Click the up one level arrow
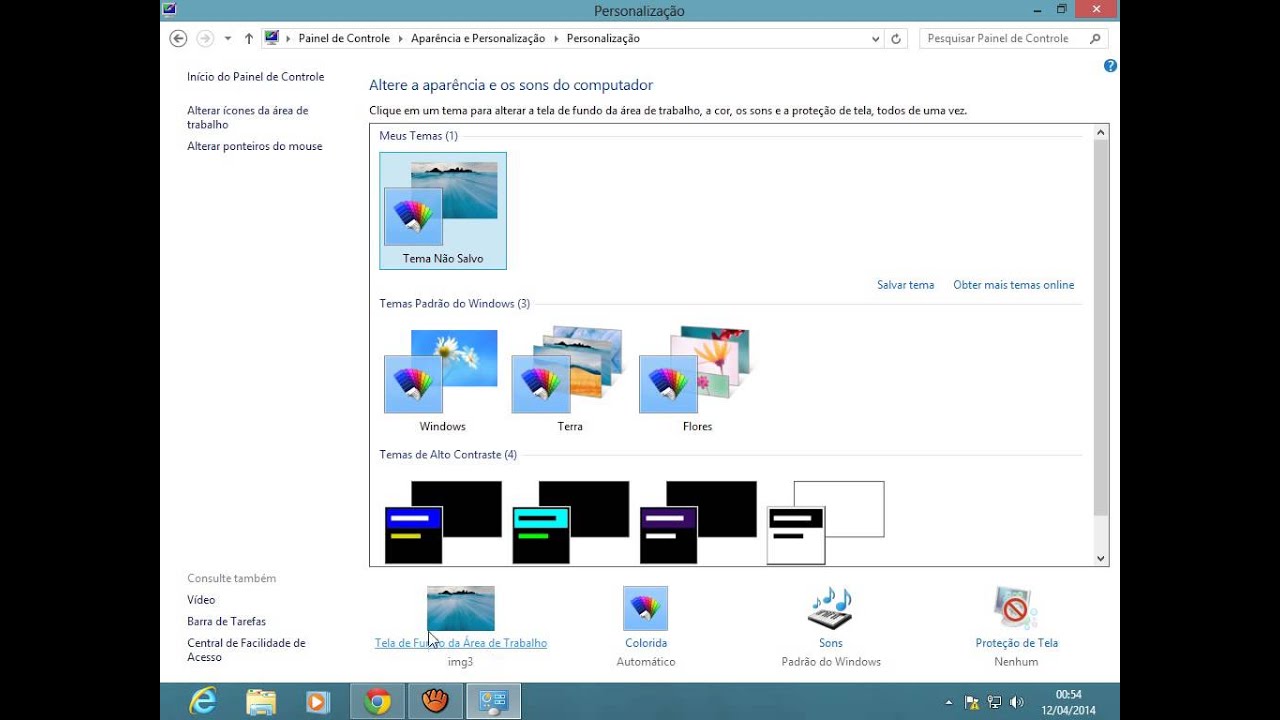Image resolution: width=1280 pixels, height=720 pixels. pyautogui.click(x=249, y=38)
